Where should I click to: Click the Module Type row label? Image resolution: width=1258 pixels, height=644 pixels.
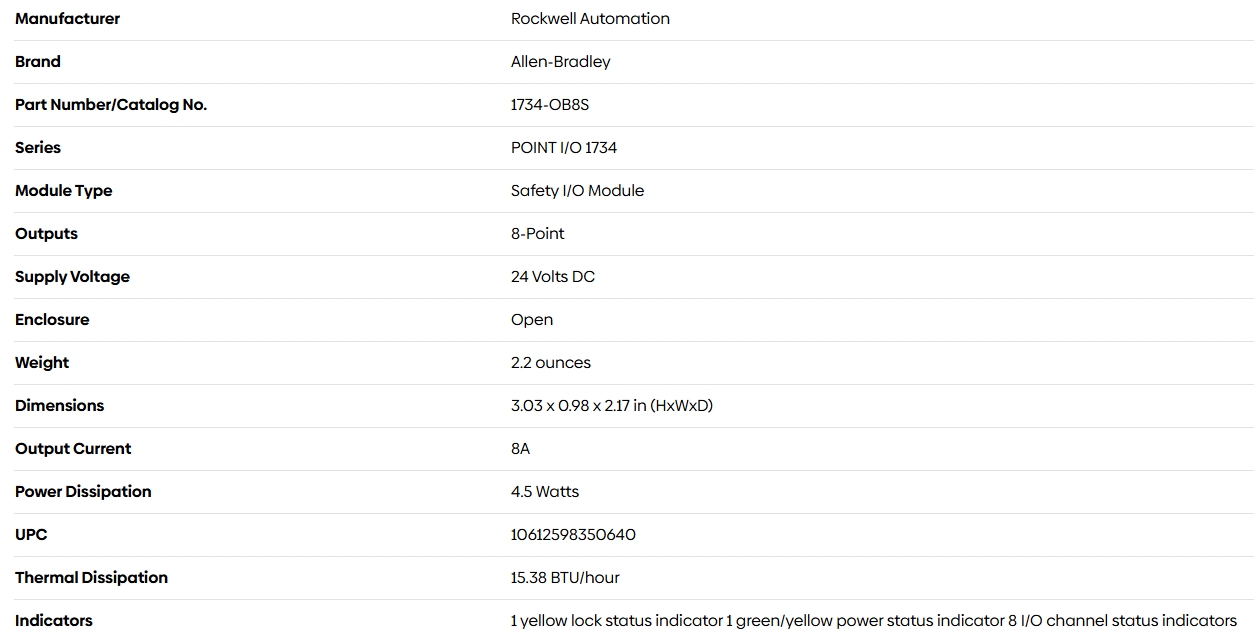coord(63,190)
